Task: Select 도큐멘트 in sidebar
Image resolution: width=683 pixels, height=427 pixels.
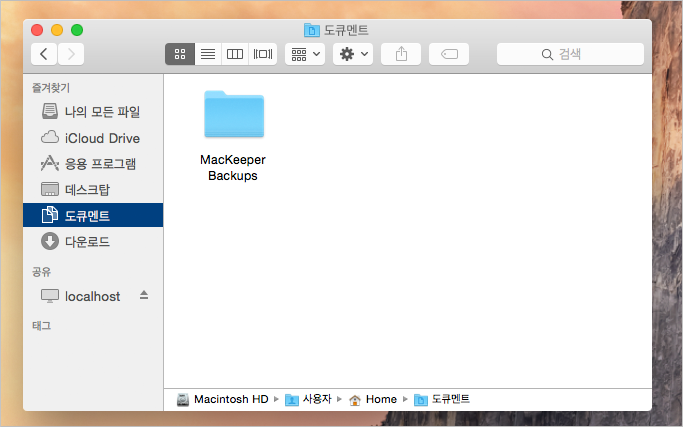Action: (x=93, y=215)
